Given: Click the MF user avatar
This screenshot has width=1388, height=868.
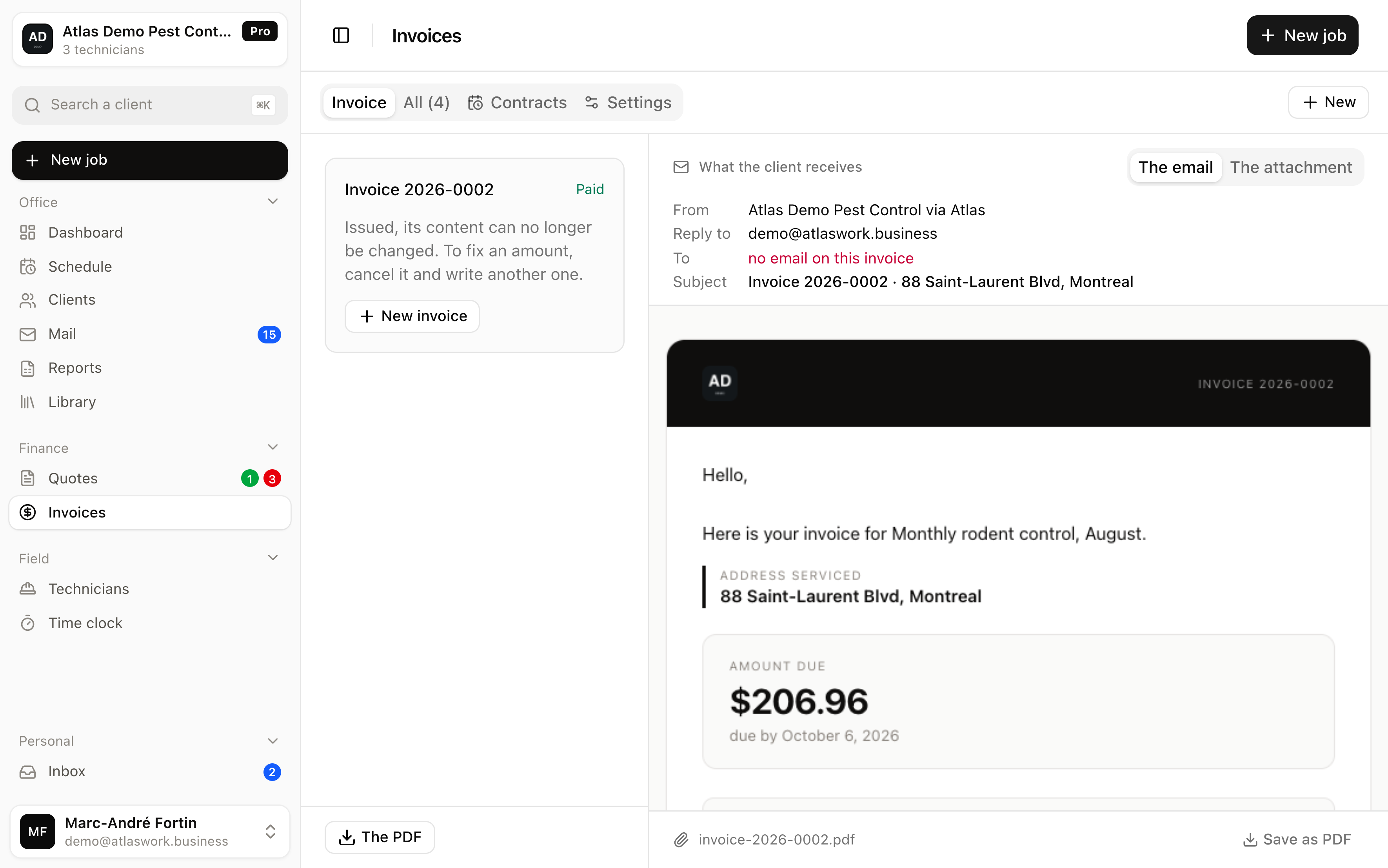Looking at the screenshot, I should point(37,831).
